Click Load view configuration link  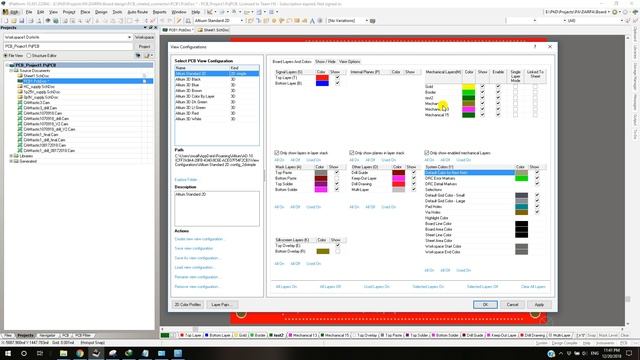194,267
